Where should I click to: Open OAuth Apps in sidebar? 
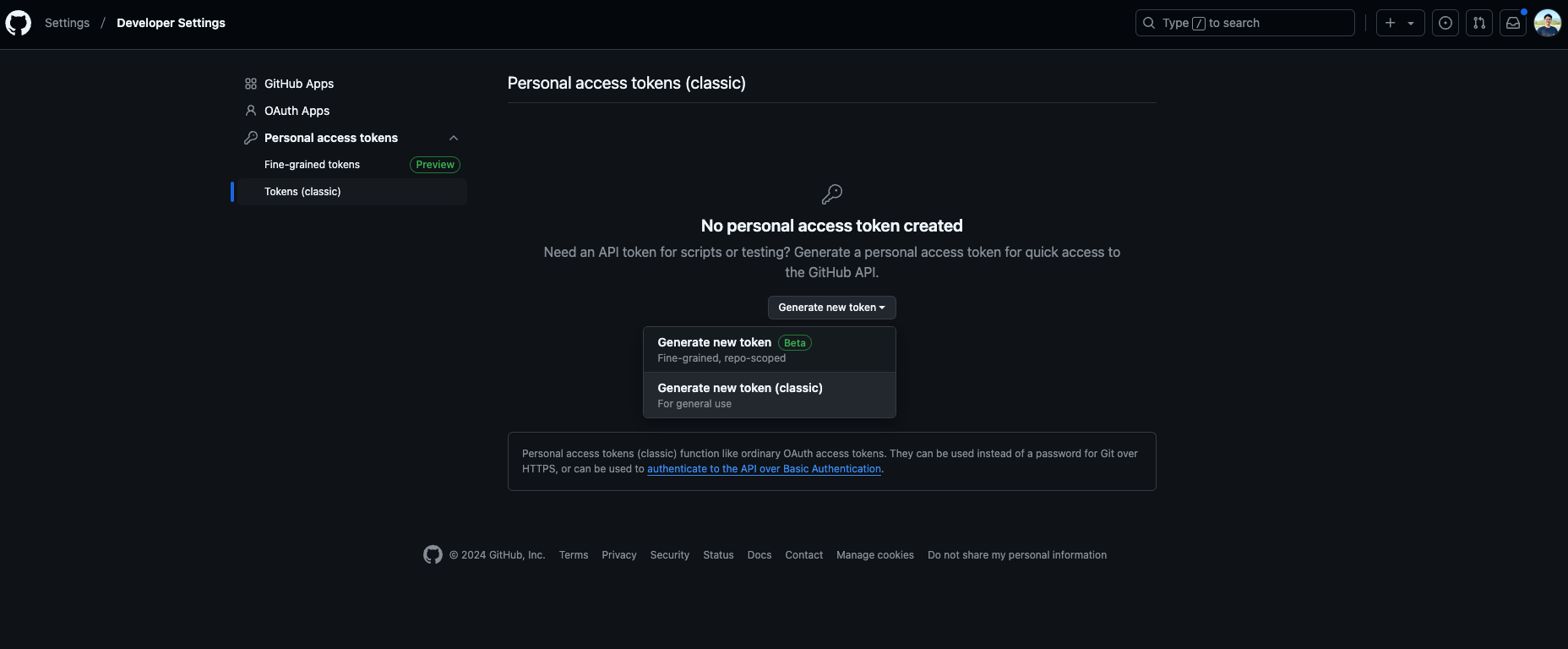pyautogui.click(x=352, y=111)
